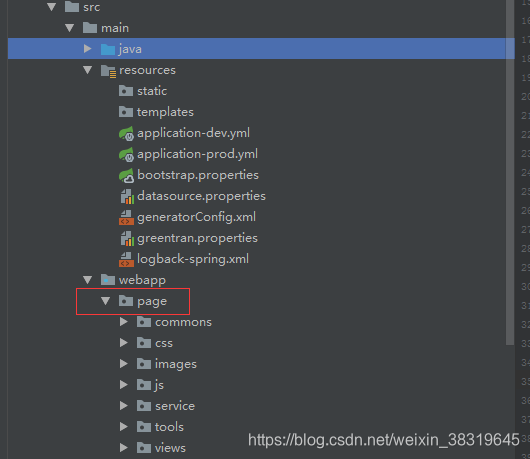Expand the service folder arrow

tap(124, 406)
